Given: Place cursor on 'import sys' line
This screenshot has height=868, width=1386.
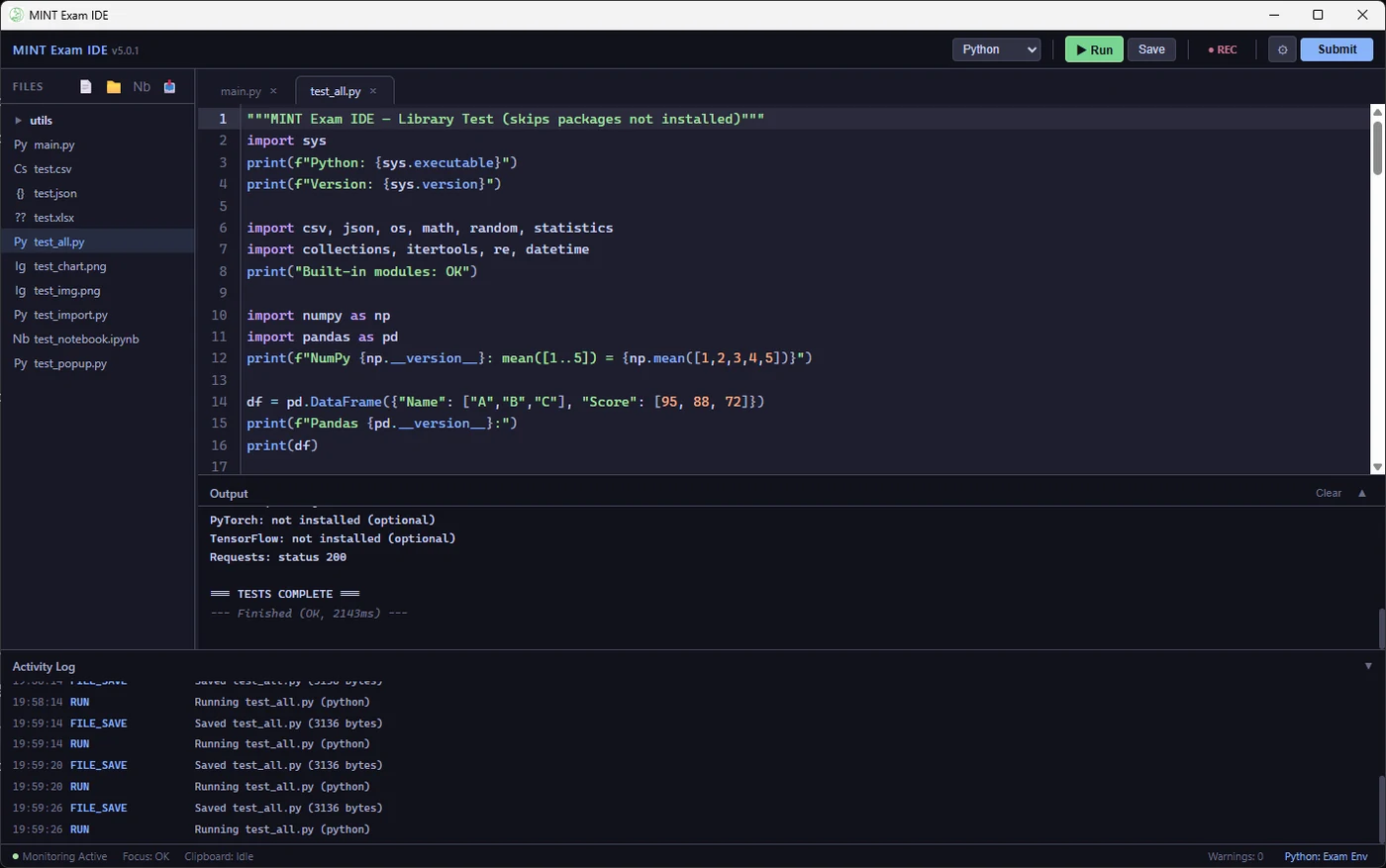Looking at the screenshot, I should click(x=286, y=141).
